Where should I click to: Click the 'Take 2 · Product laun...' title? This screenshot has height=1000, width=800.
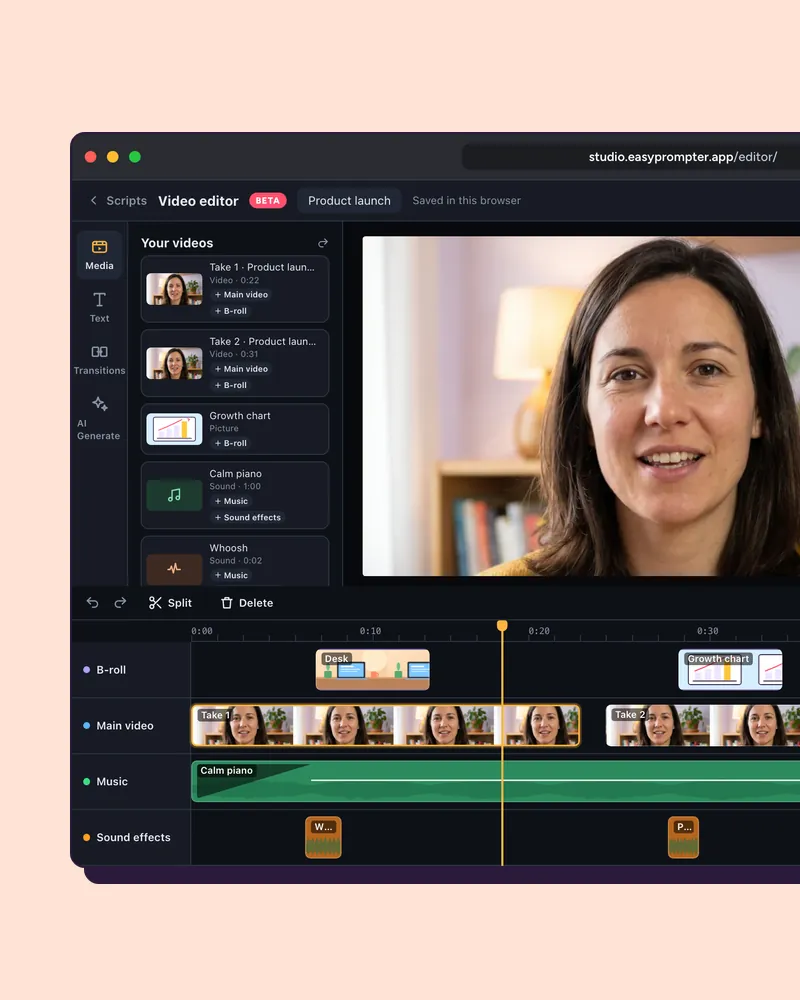tap(263, 341)
